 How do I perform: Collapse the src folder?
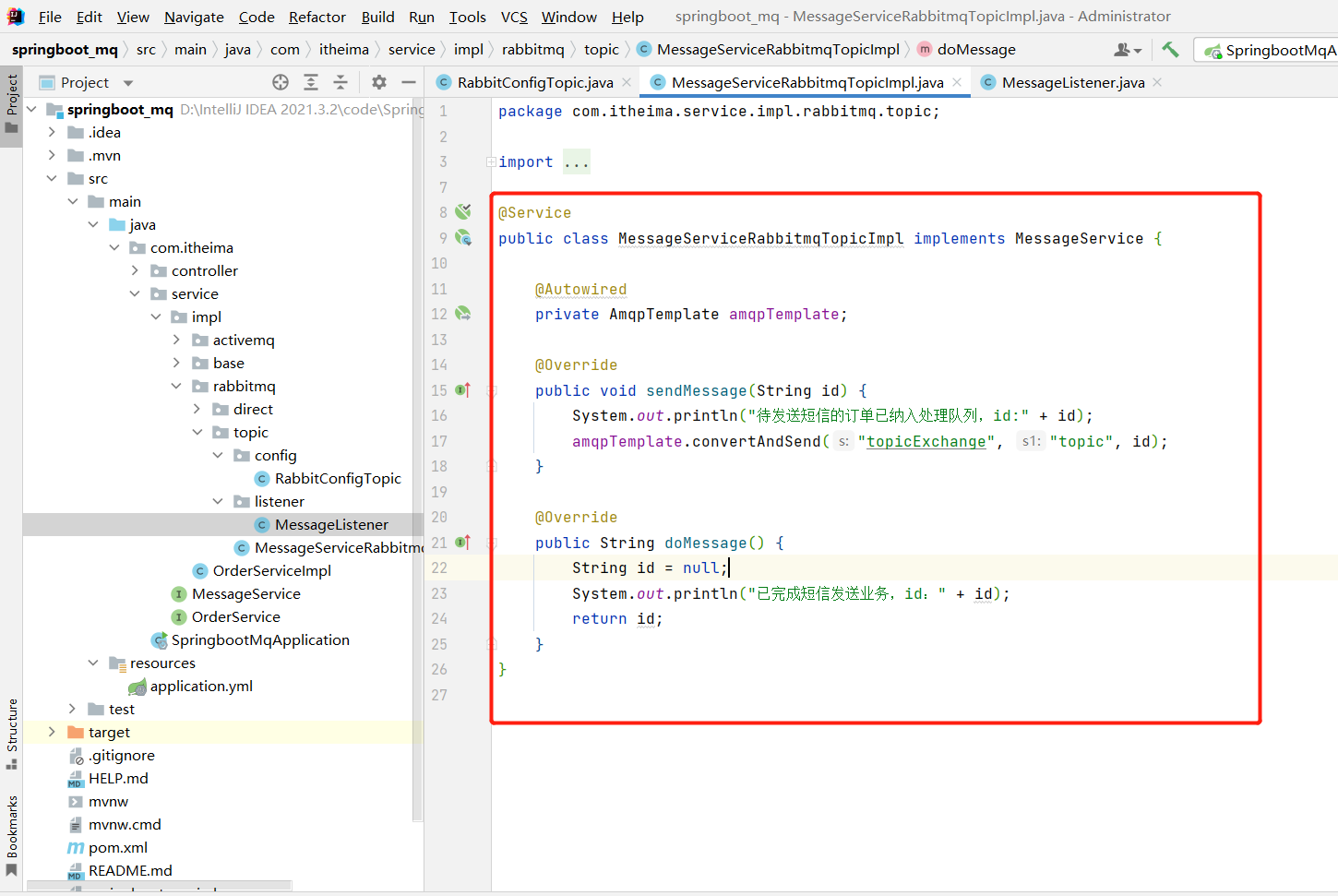point(52,178)
